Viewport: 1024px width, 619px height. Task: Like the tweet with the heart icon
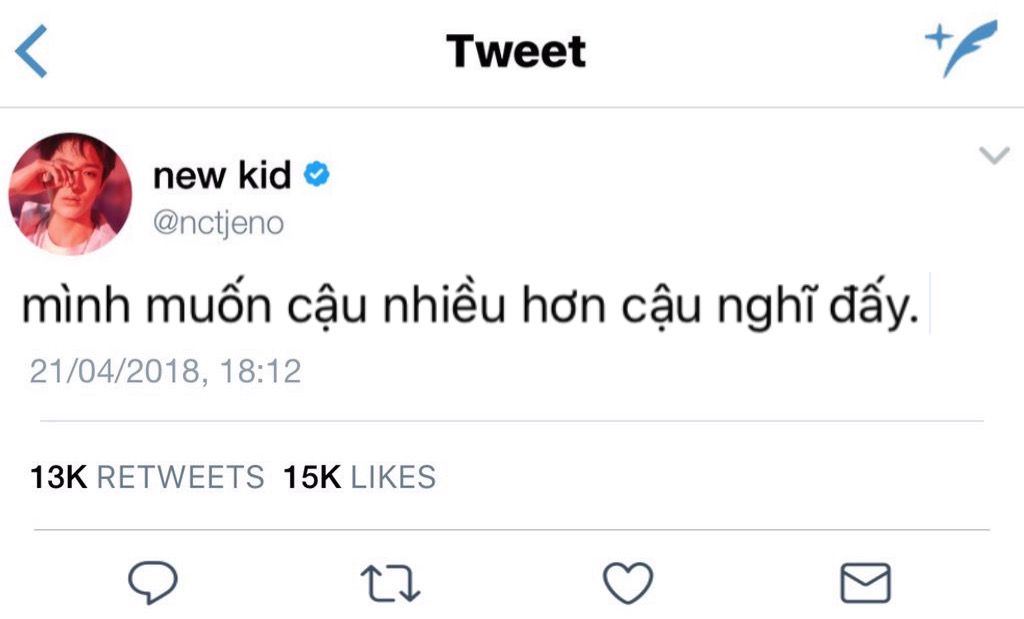click(x=628, y=582)
